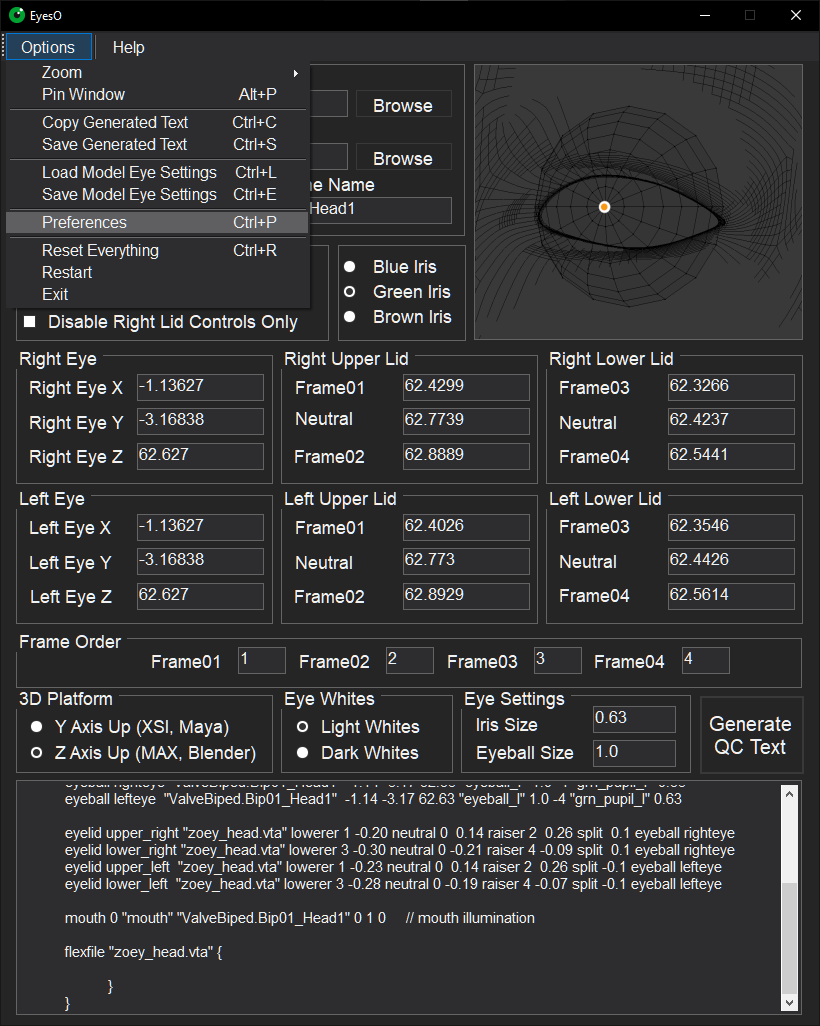Select Save Generated Text menu entry
This screenshot has height=1026, width=820.
pos(157,144)
